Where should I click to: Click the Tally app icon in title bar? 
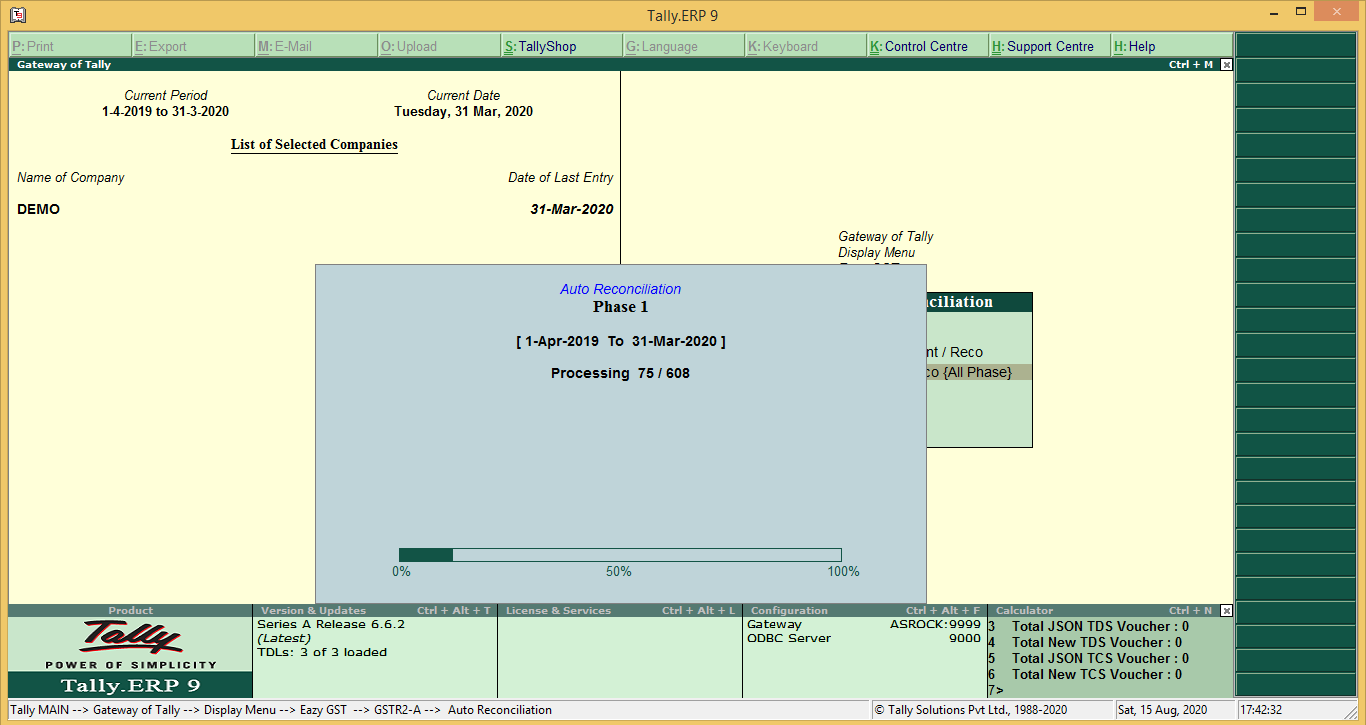pos(17,15)
